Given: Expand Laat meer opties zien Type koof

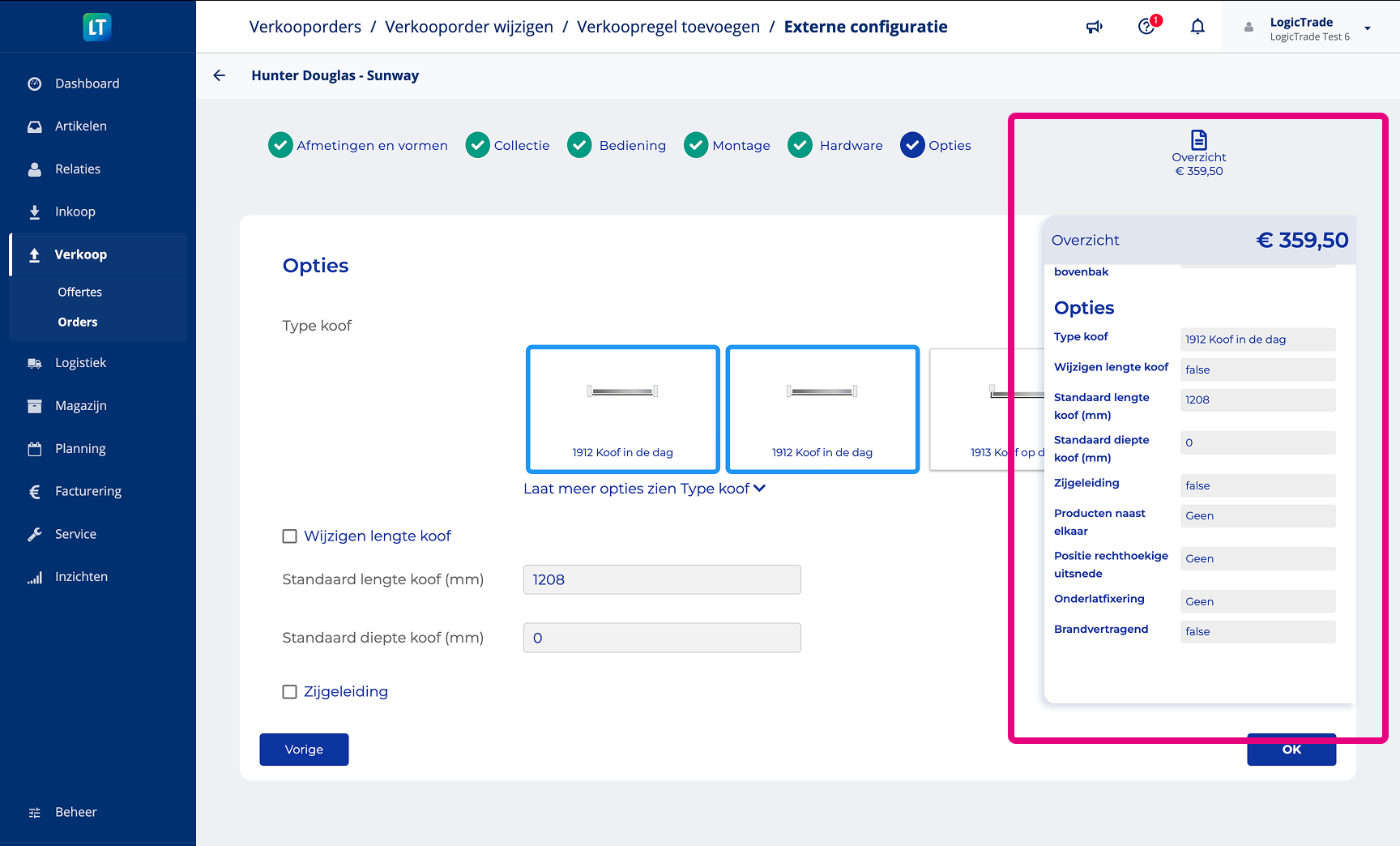Looking at the screenshot, I should point(644,489).
